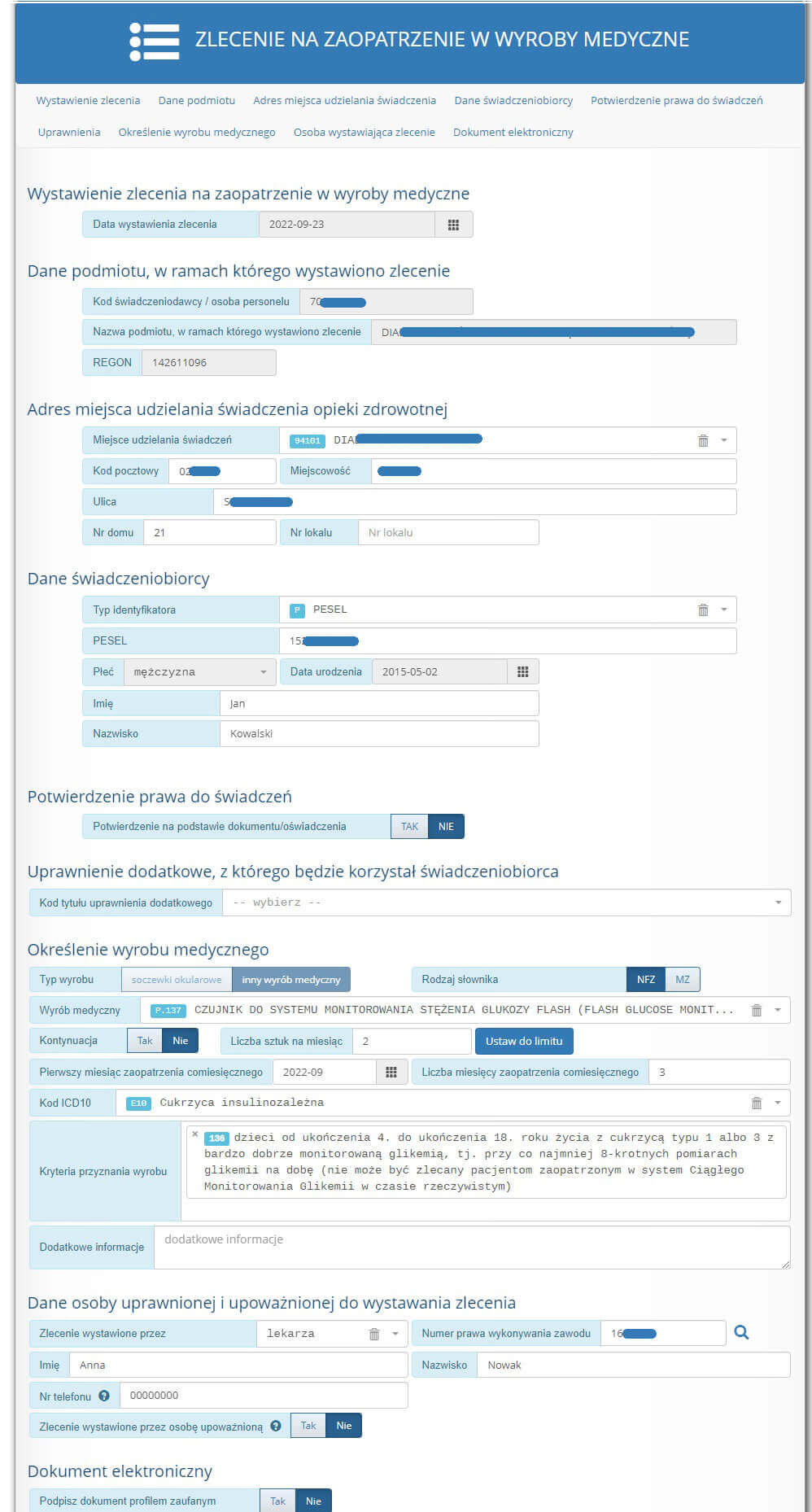Expand Kod tytułu uprawnienia dodatkowego dropdown
The width and height of the screenshot is (812, 1512).
pyautogui.click(x=777, y=902)
